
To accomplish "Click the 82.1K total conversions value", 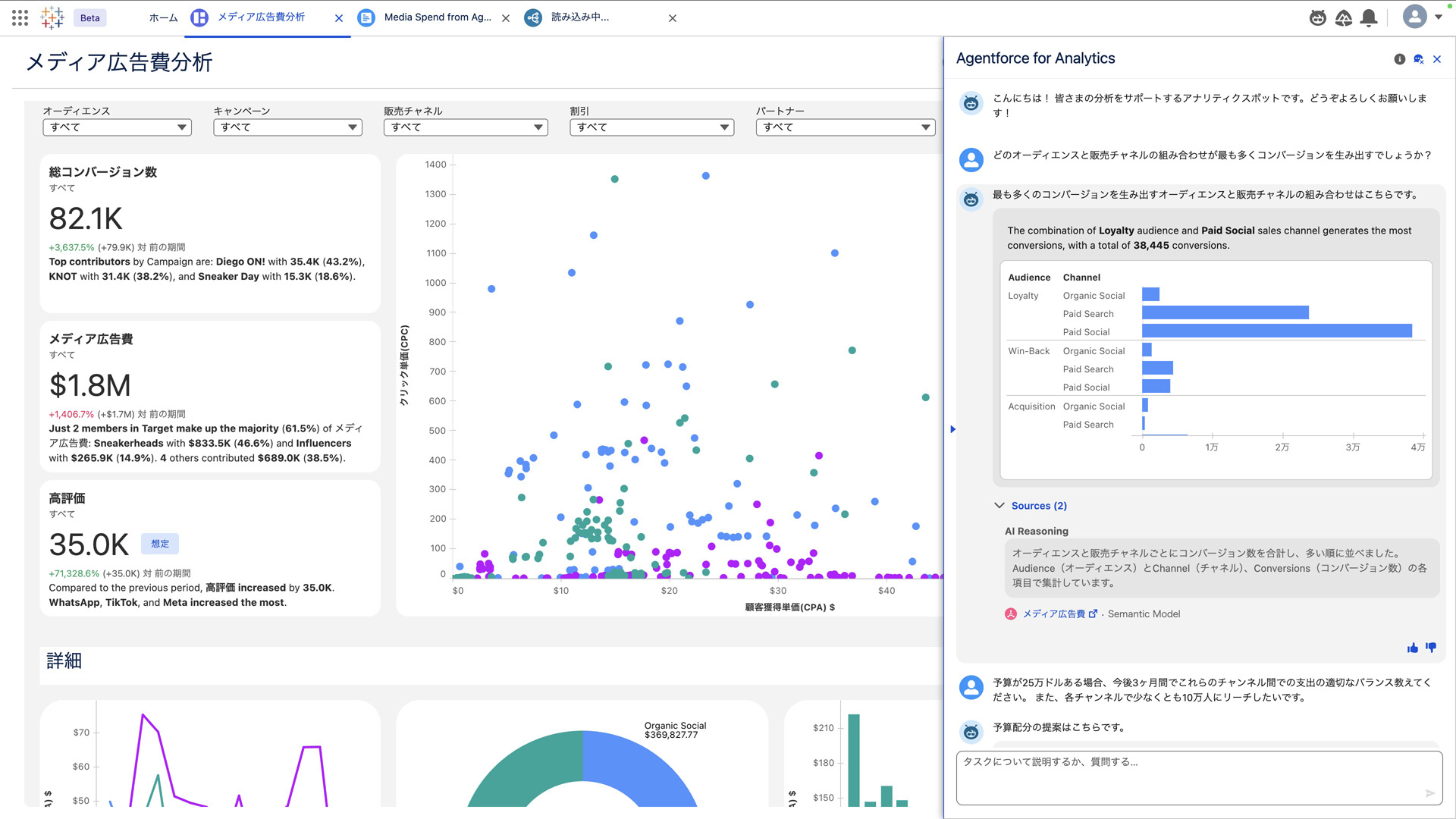I will (x=86, y=218).
